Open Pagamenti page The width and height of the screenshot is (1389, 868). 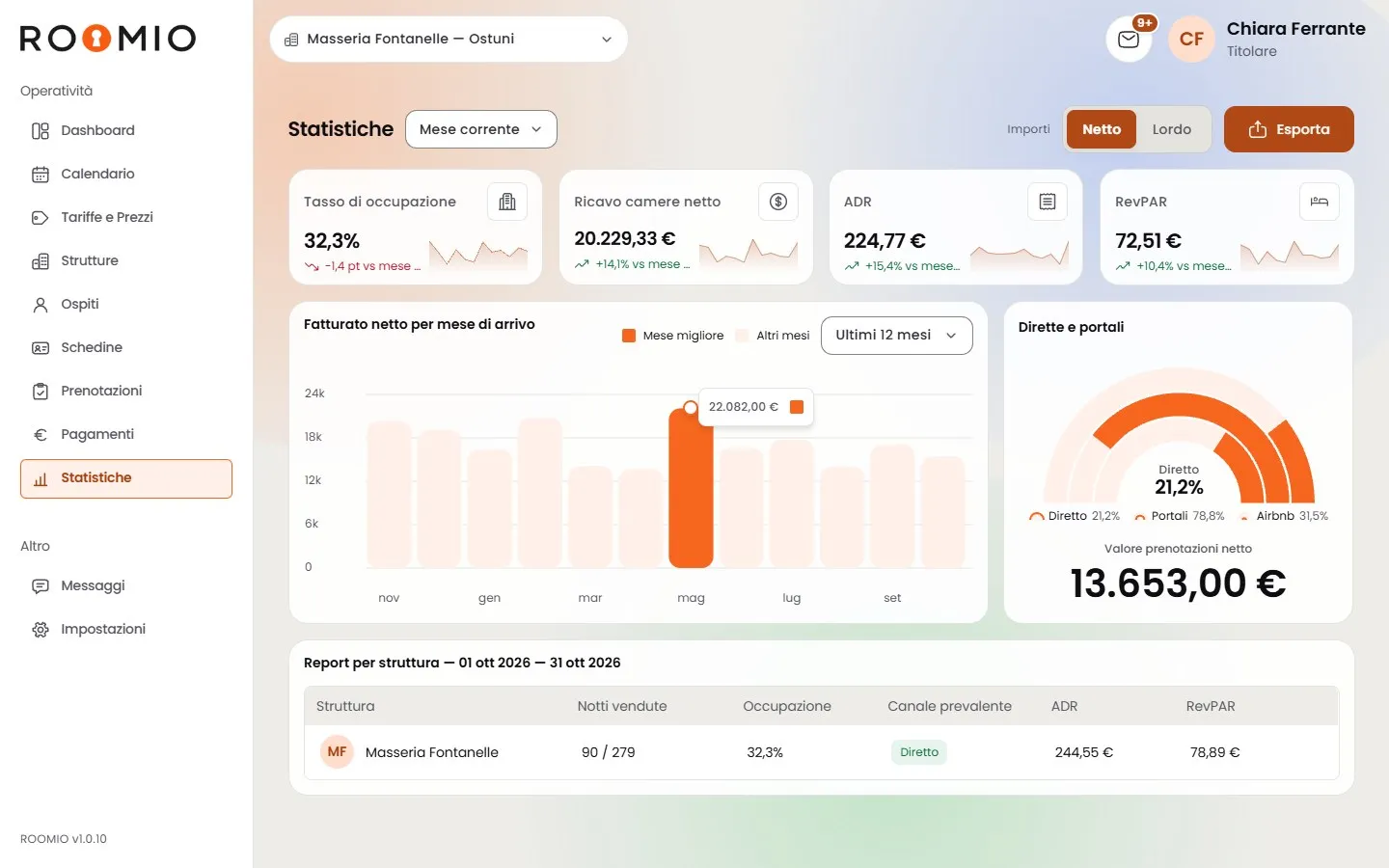(x=126, y=435)
